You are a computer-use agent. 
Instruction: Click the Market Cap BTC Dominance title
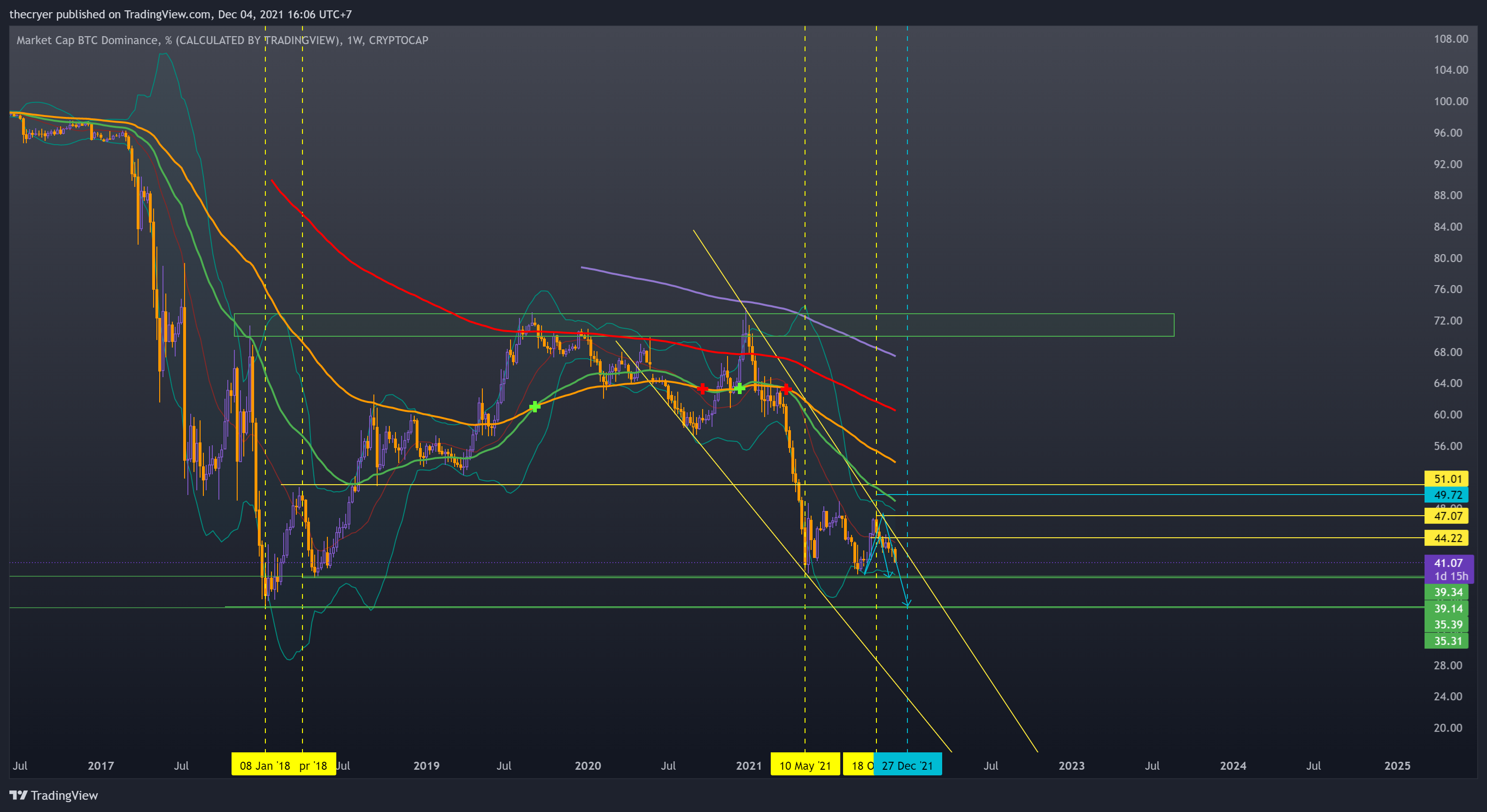[222, 40]
